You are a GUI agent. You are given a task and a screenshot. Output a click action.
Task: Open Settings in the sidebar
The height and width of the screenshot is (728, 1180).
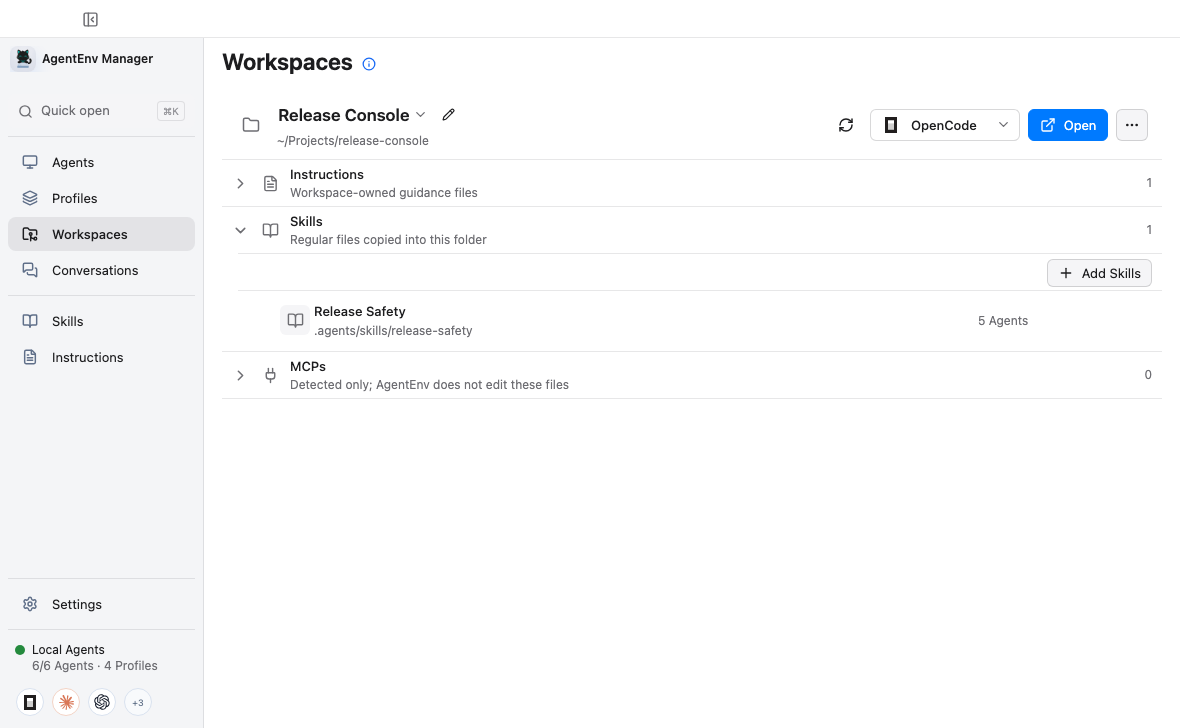click(x=101, y=605)
